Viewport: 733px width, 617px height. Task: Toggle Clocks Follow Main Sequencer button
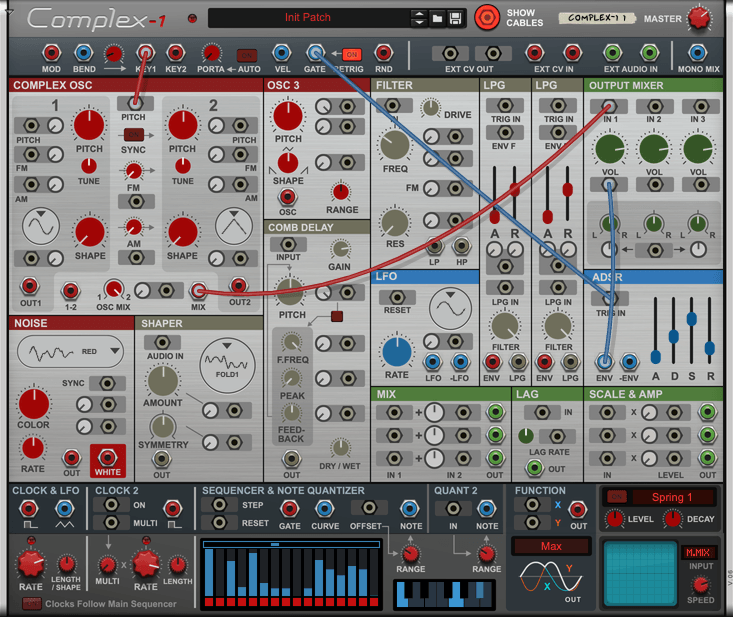(32, 603)
